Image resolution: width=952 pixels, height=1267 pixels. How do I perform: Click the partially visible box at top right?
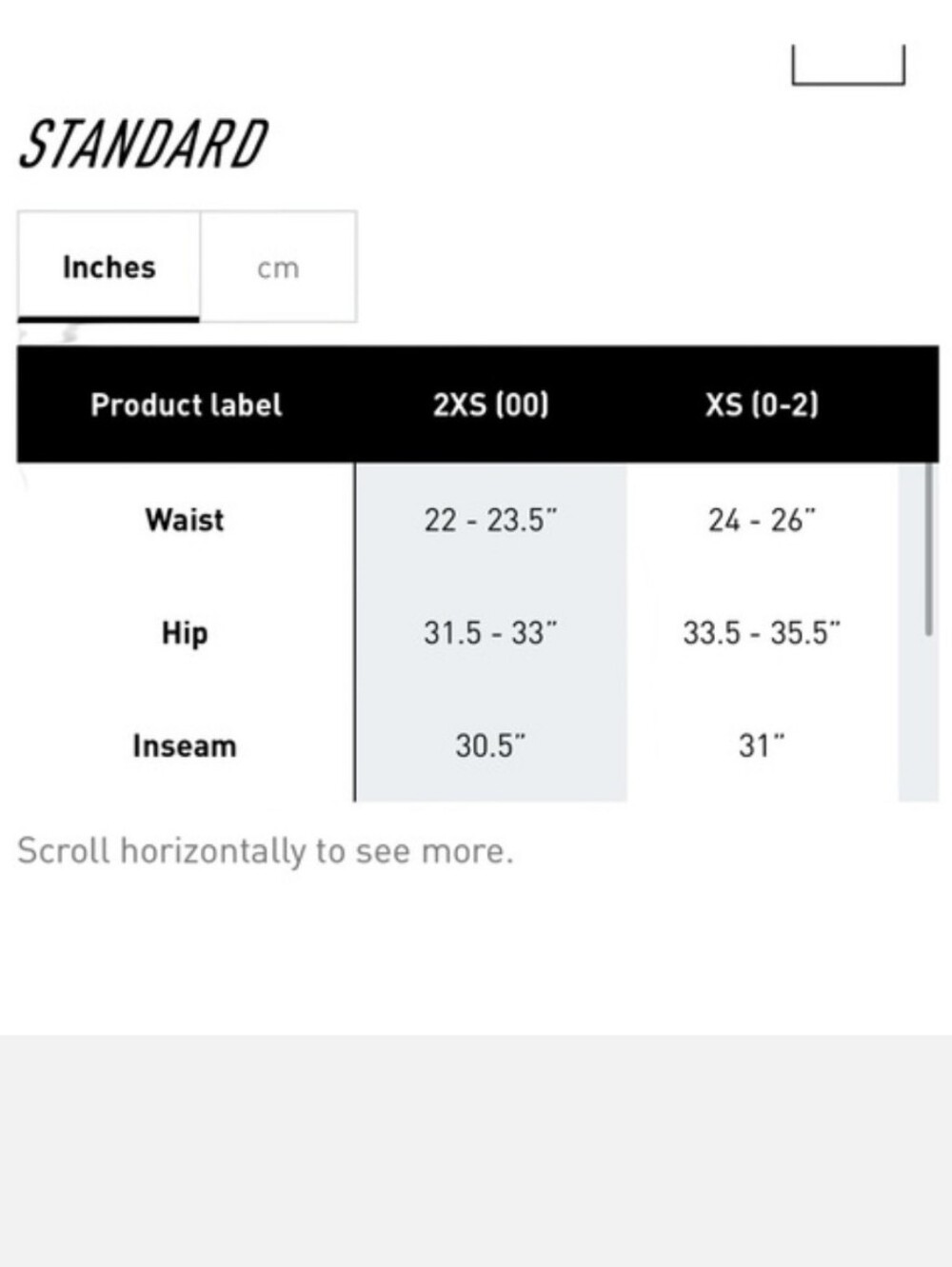click(848, 65)
